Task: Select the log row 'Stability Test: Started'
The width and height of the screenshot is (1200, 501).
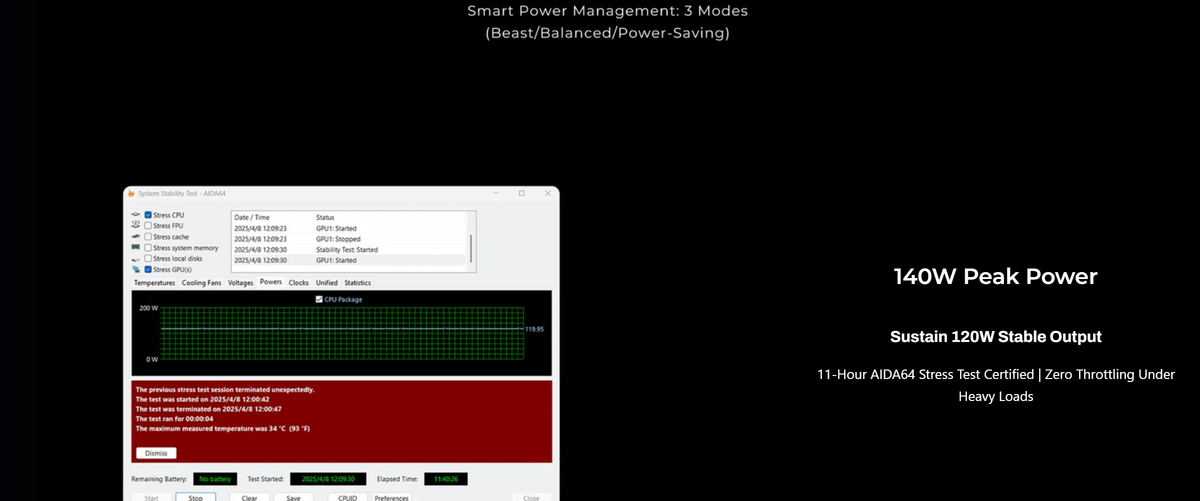Action: (350, 249)
